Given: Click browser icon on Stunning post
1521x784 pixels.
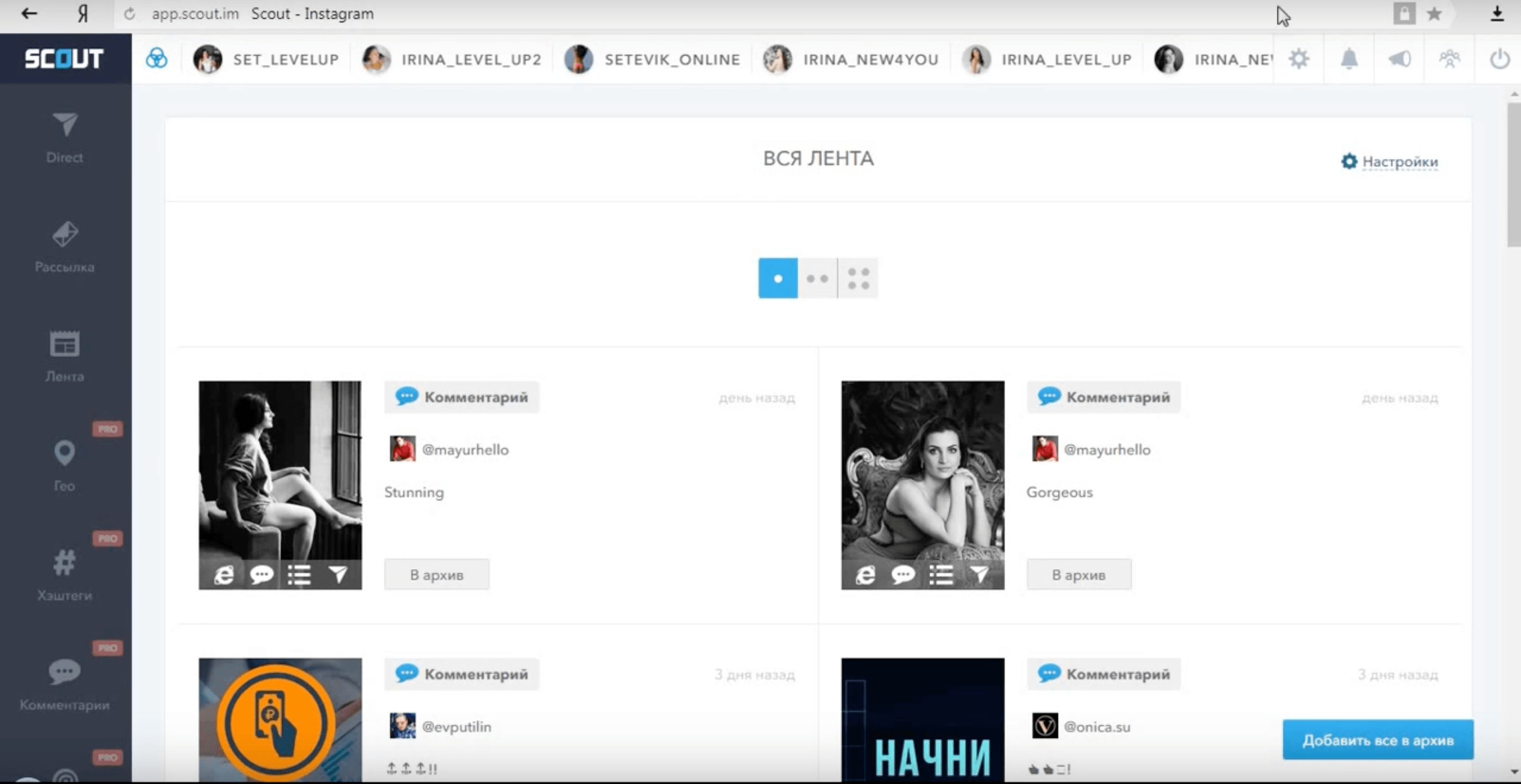Looking at the screenshot, I should 224,574.
